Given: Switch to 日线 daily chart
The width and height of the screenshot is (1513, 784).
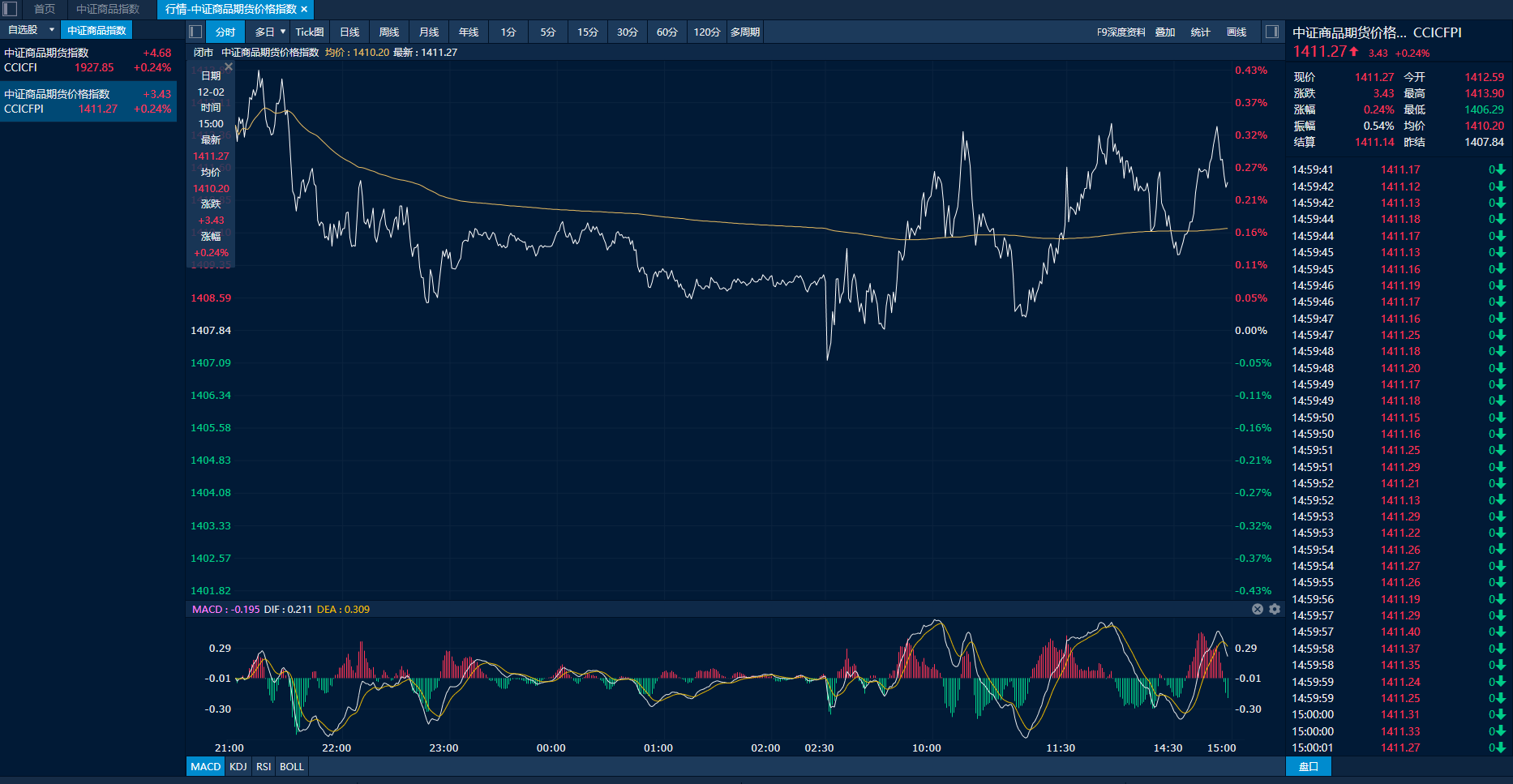Looking at the screenshot, I should tap(349, 32).
